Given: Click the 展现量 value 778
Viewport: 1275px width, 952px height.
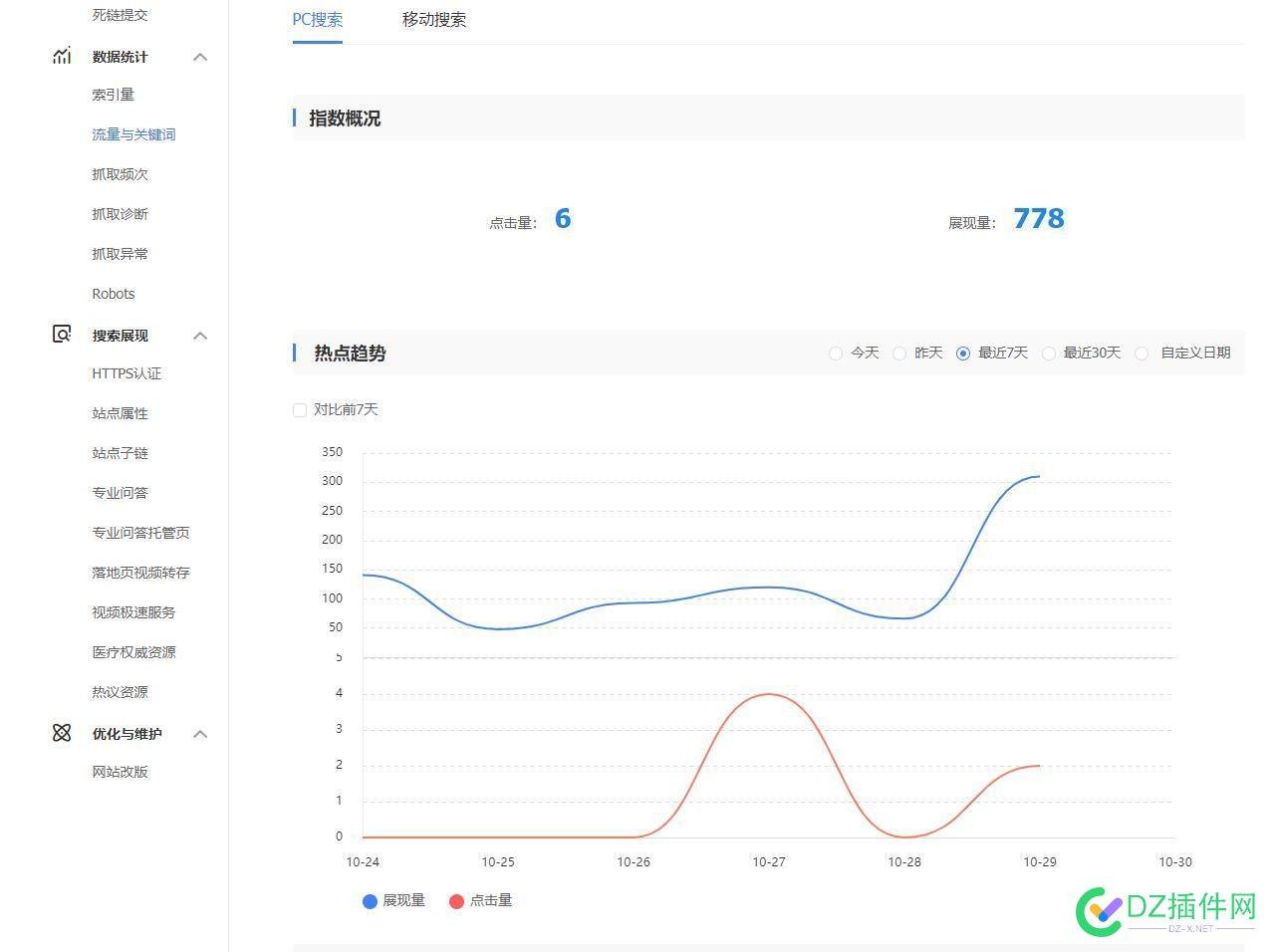Looking at the screenshot, I should 1039,219.
